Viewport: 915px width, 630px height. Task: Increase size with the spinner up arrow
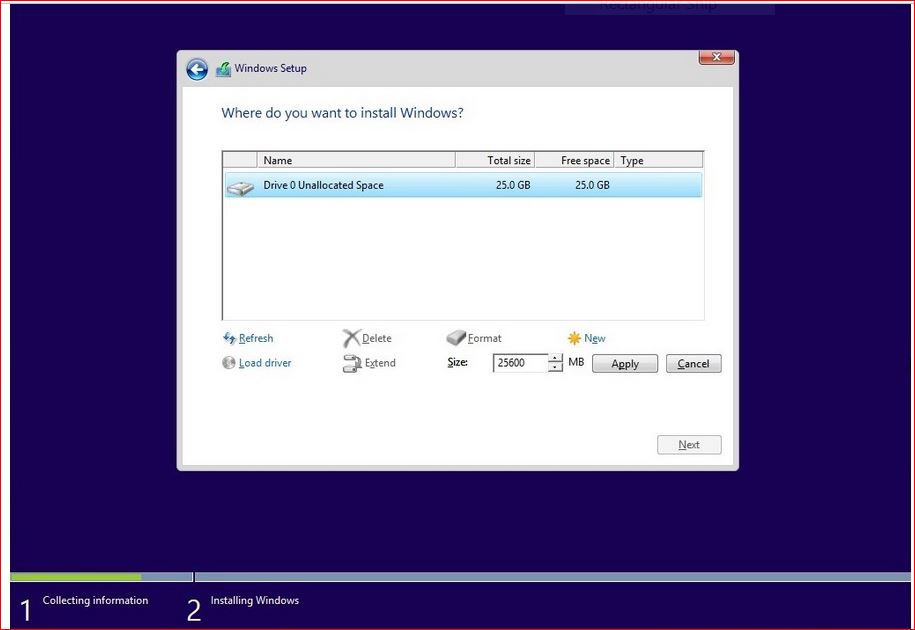point(556,358)
